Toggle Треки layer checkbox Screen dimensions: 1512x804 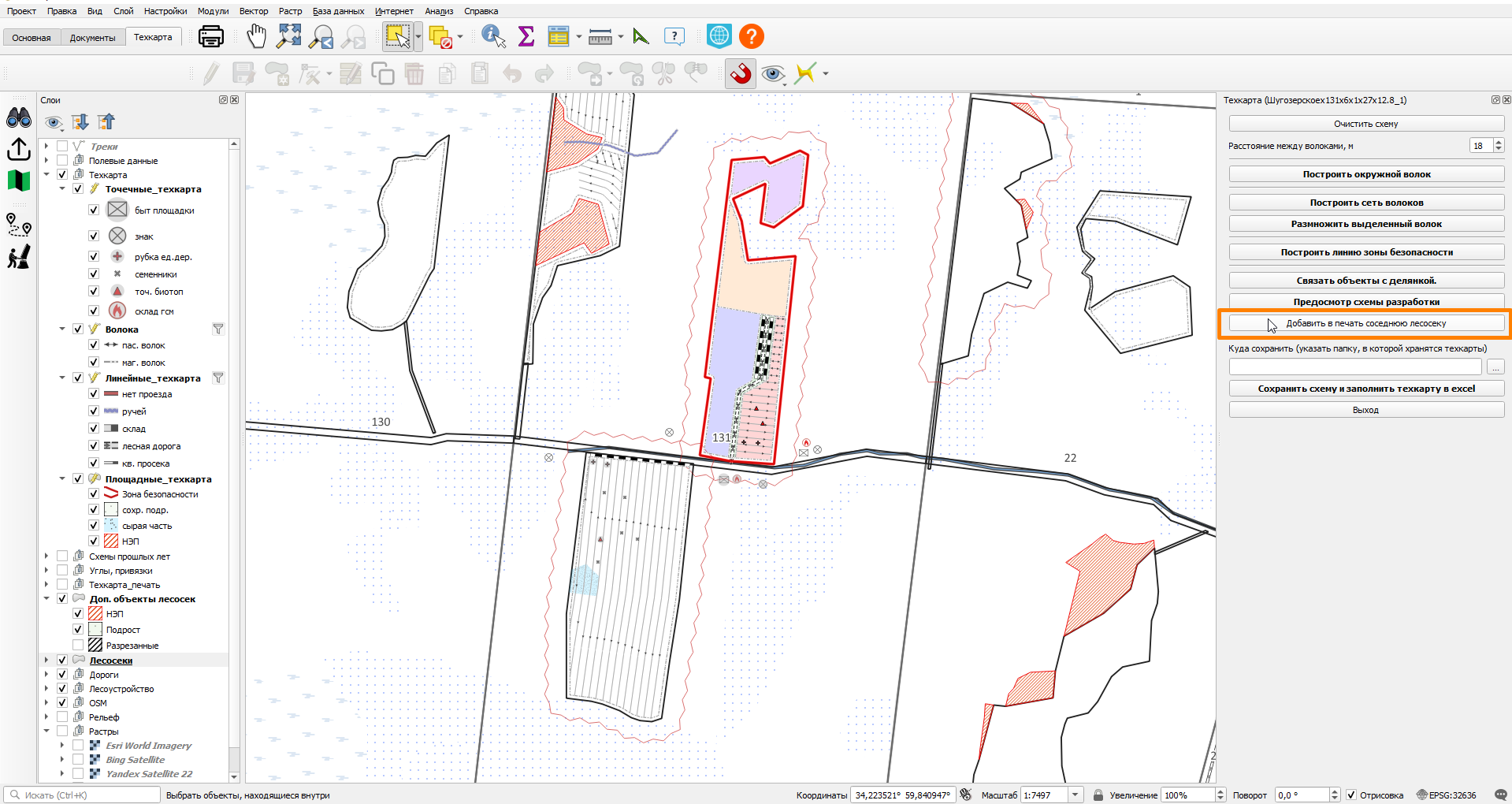(x=62, y=147)
